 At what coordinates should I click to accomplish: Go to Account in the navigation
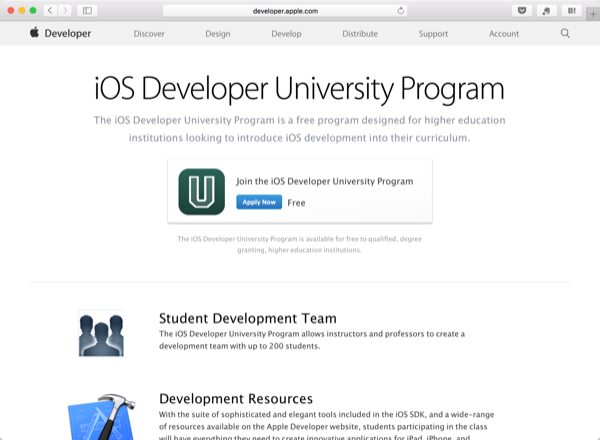point(504,33)
